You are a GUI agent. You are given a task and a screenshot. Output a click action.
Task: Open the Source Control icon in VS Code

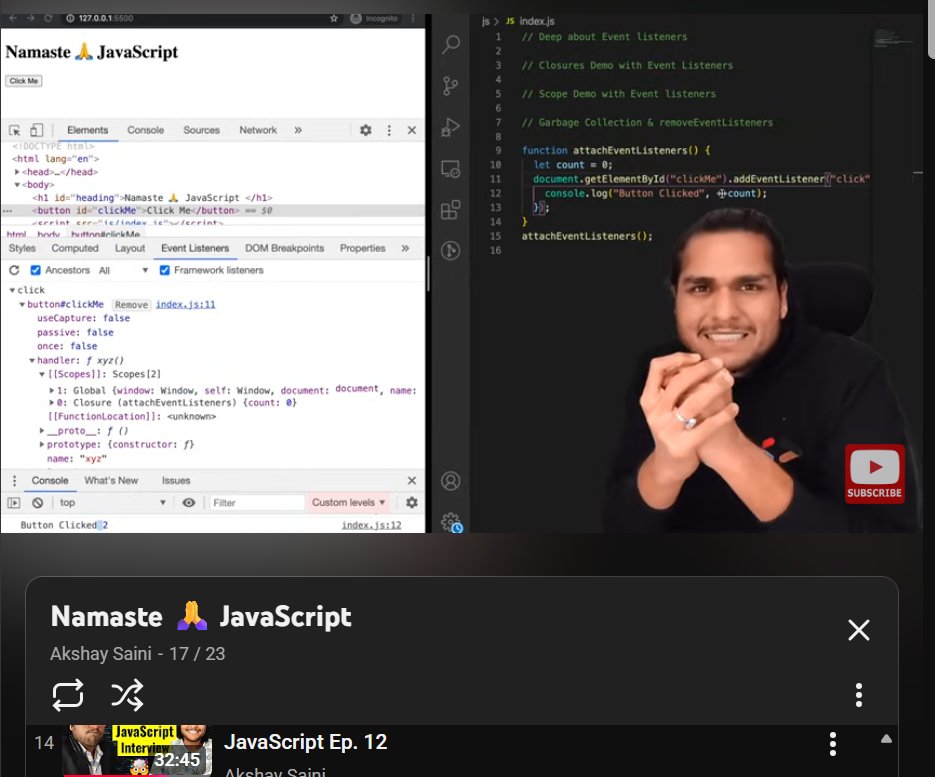pos(451,86)
